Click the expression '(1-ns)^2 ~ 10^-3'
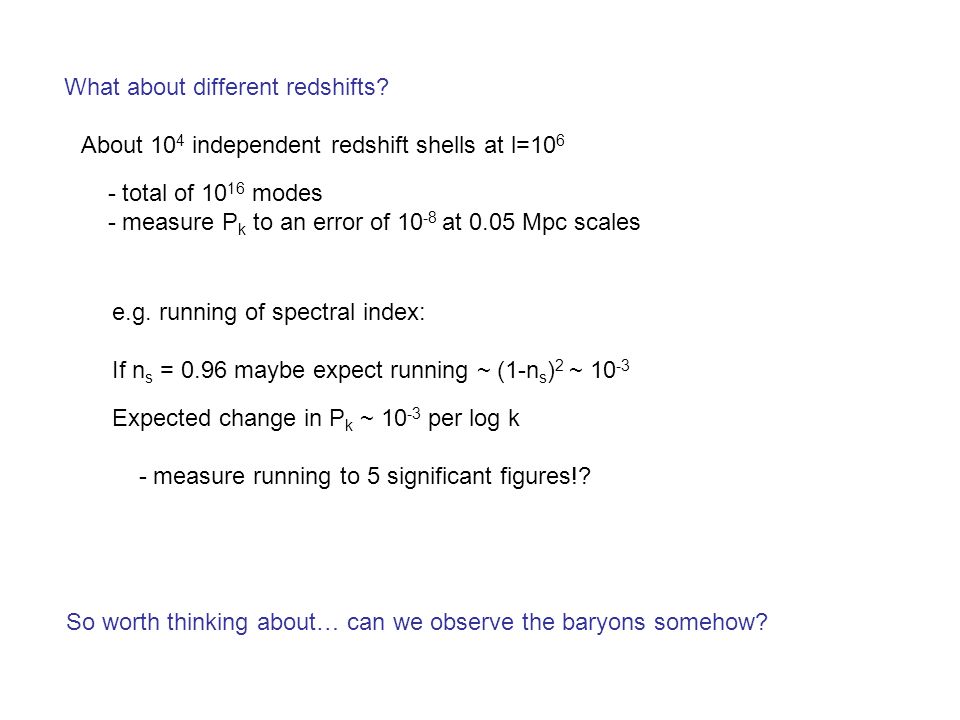Viewport: 960px width, 720px height. (x=563, y=370)
